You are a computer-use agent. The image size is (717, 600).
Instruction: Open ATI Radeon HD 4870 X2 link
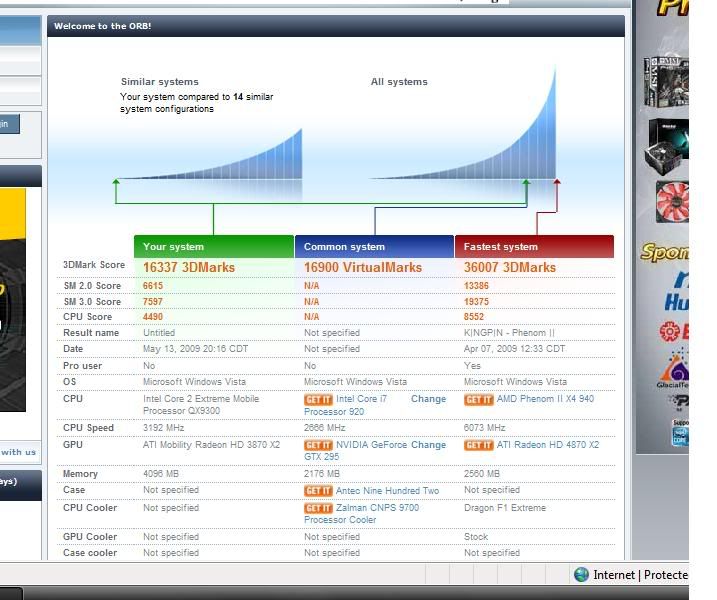pos(547,445)
